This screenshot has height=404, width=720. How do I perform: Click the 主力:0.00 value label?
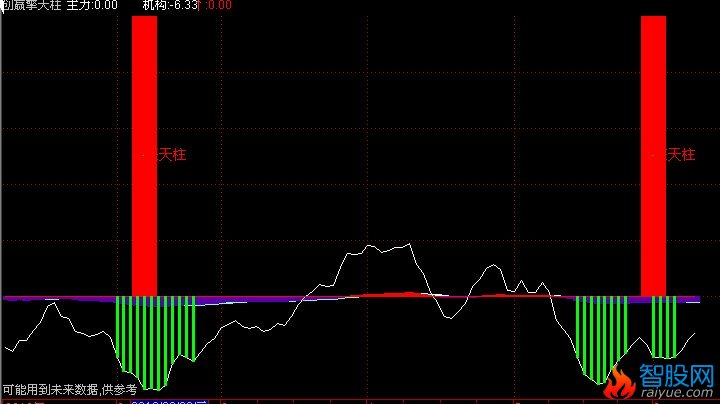click(92, 5)
